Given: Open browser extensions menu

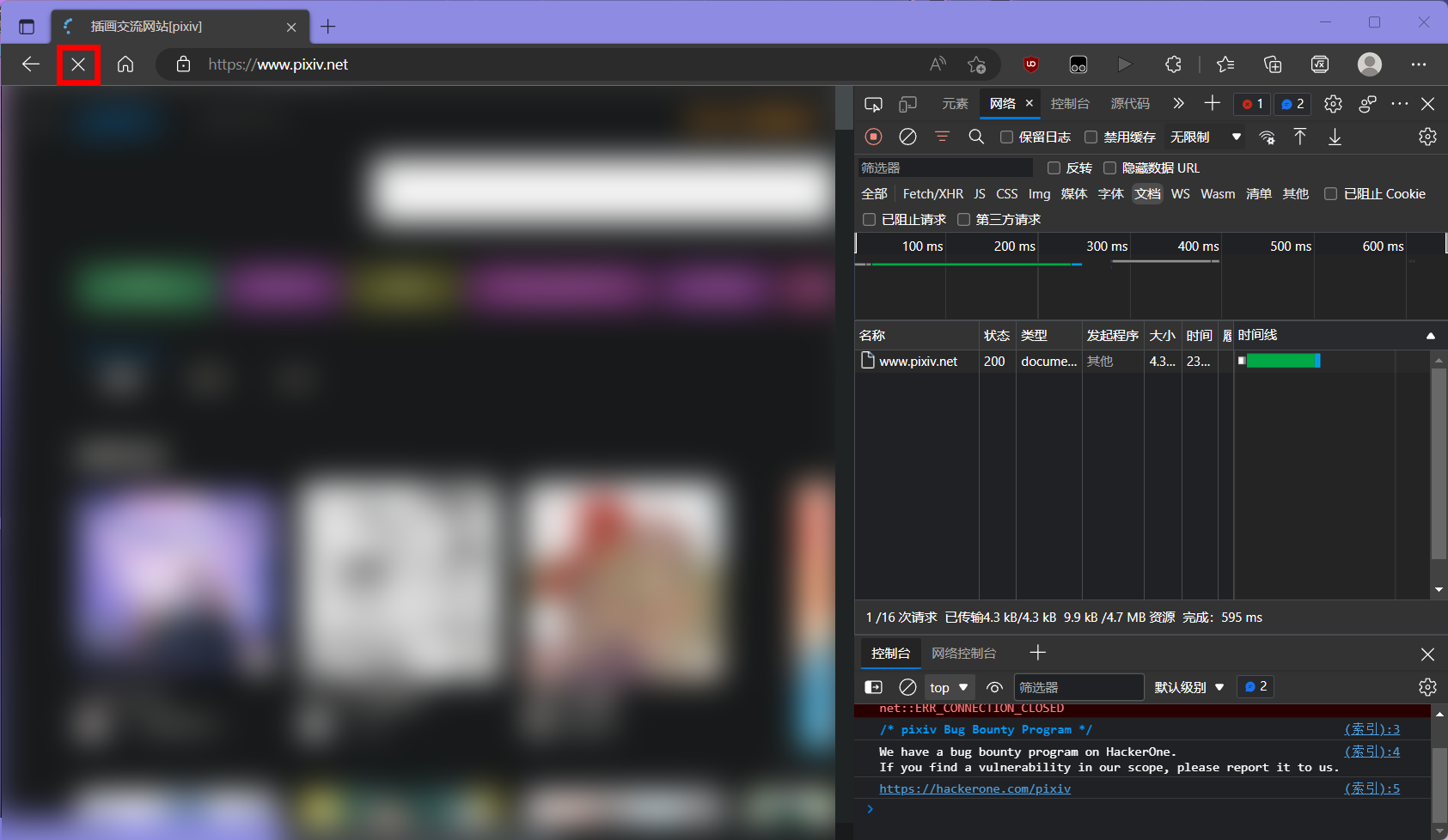Looking at the screenshot, I should tap(1173, 64).
